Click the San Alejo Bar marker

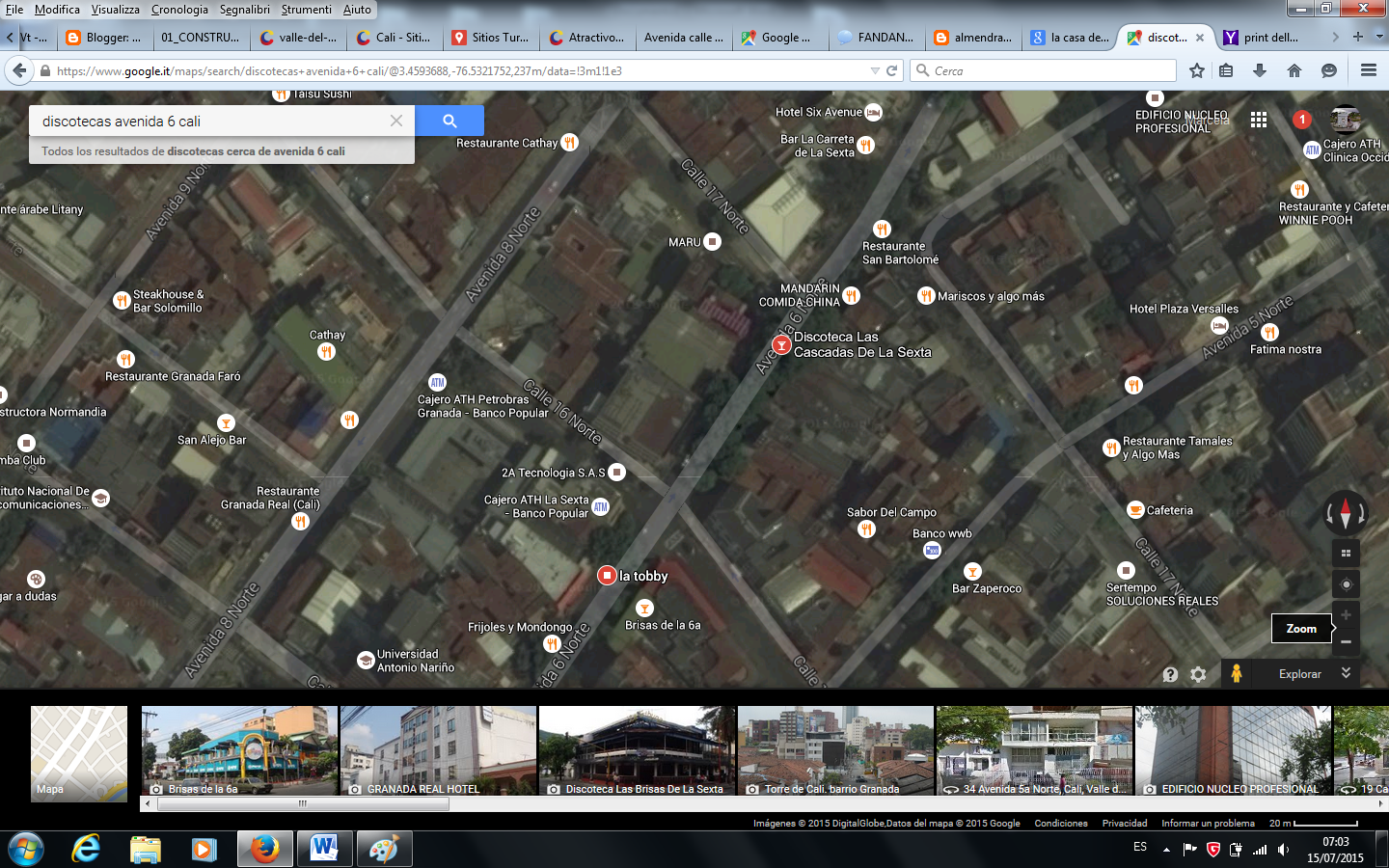tap(226, 422)
